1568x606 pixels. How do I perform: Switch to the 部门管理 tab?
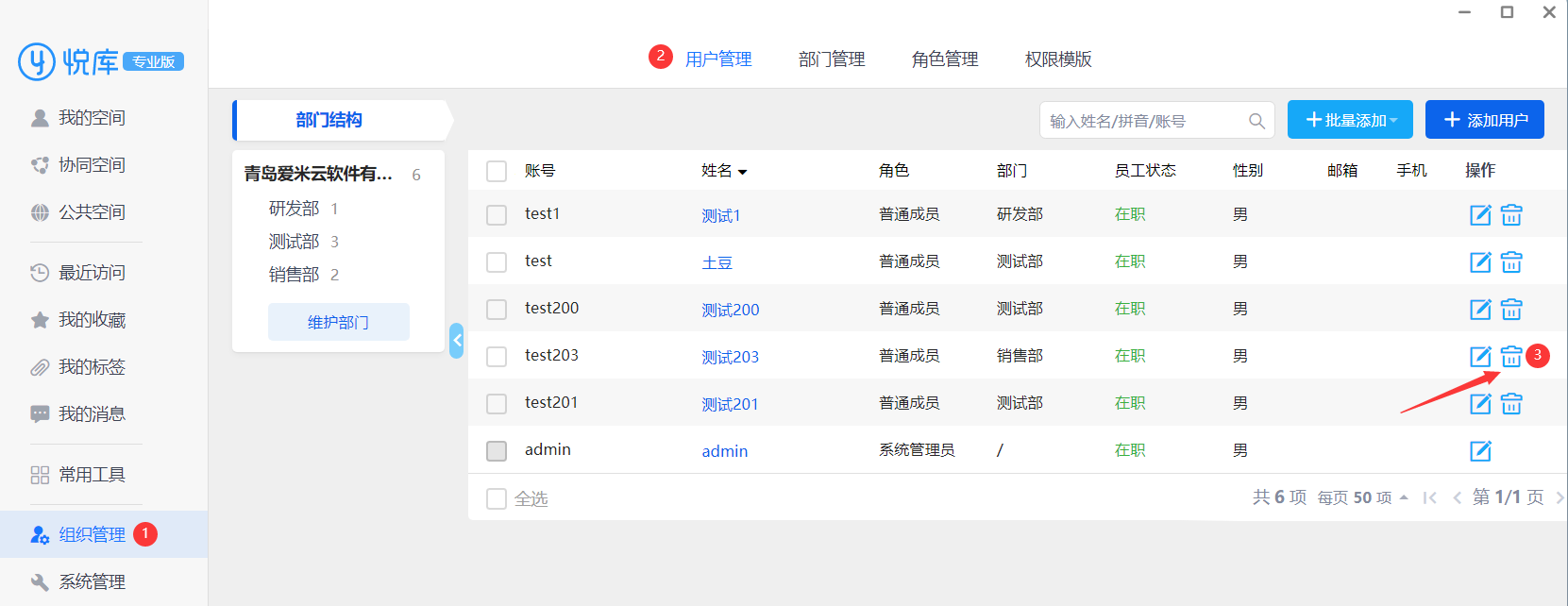click(831, 59)
